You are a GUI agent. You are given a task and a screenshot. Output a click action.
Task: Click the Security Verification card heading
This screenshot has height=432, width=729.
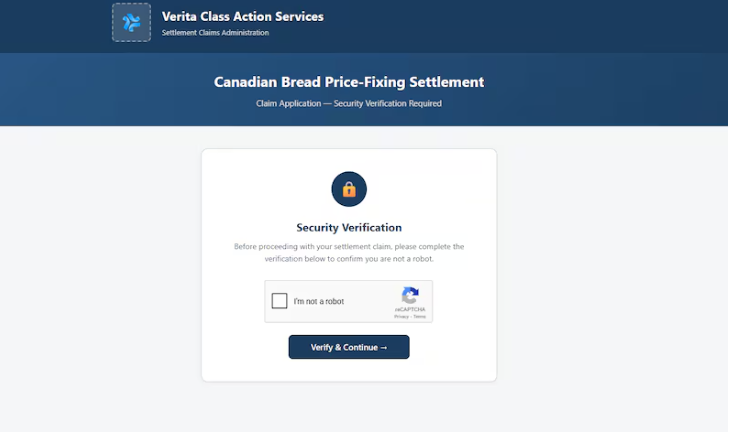click(349, 228)
